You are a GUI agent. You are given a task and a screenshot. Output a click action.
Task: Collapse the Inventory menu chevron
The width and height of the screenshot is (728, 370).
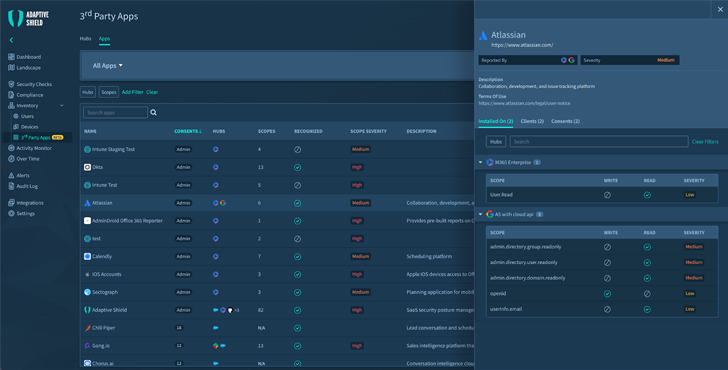click(62, 106)
